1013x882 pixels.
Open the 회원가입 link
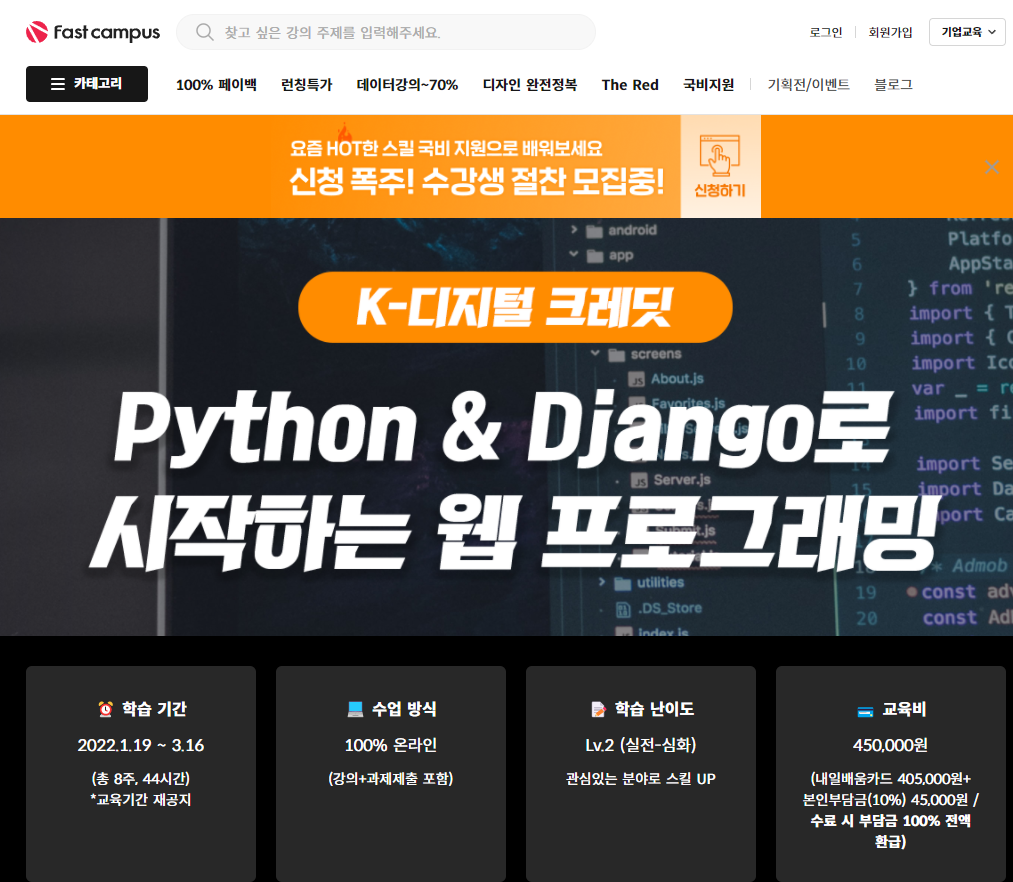890,32
